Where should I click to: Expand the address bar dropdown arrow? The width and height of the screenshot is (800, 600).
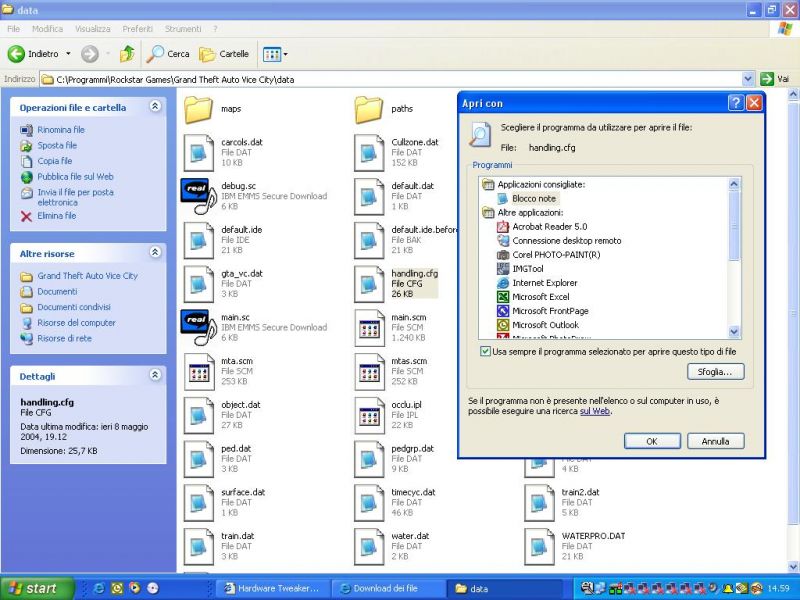tap(747, 79)
